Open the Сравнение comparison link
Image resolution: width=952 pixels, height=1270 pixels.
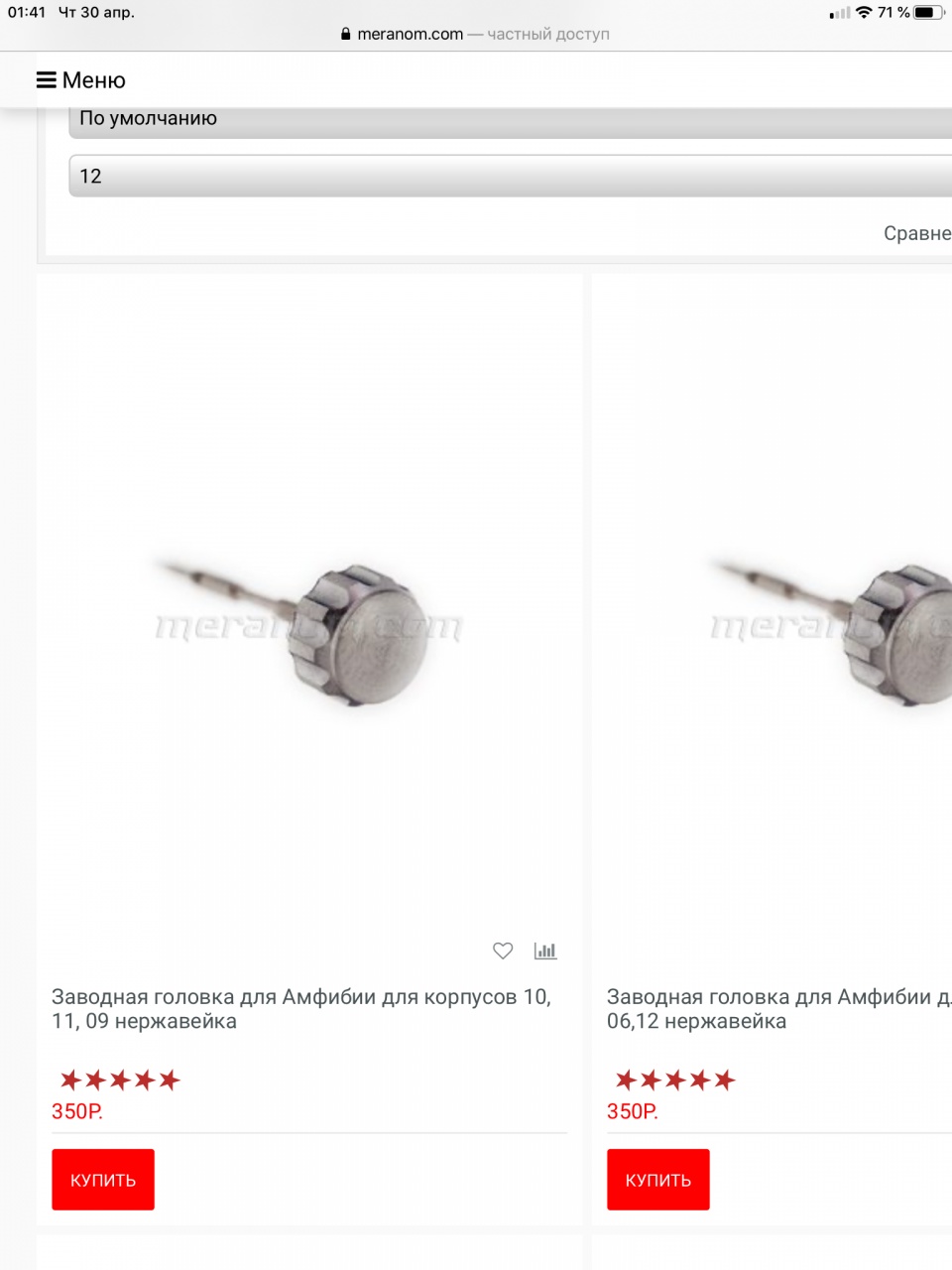click(x=917, y=233)
